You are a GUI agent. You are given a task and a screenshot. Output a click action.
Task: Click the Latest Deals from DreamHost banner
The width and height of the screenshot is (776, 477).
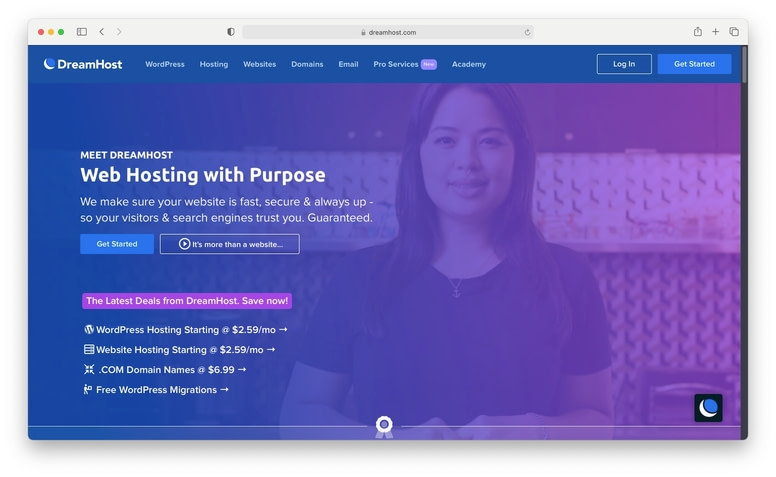point(187,301)
